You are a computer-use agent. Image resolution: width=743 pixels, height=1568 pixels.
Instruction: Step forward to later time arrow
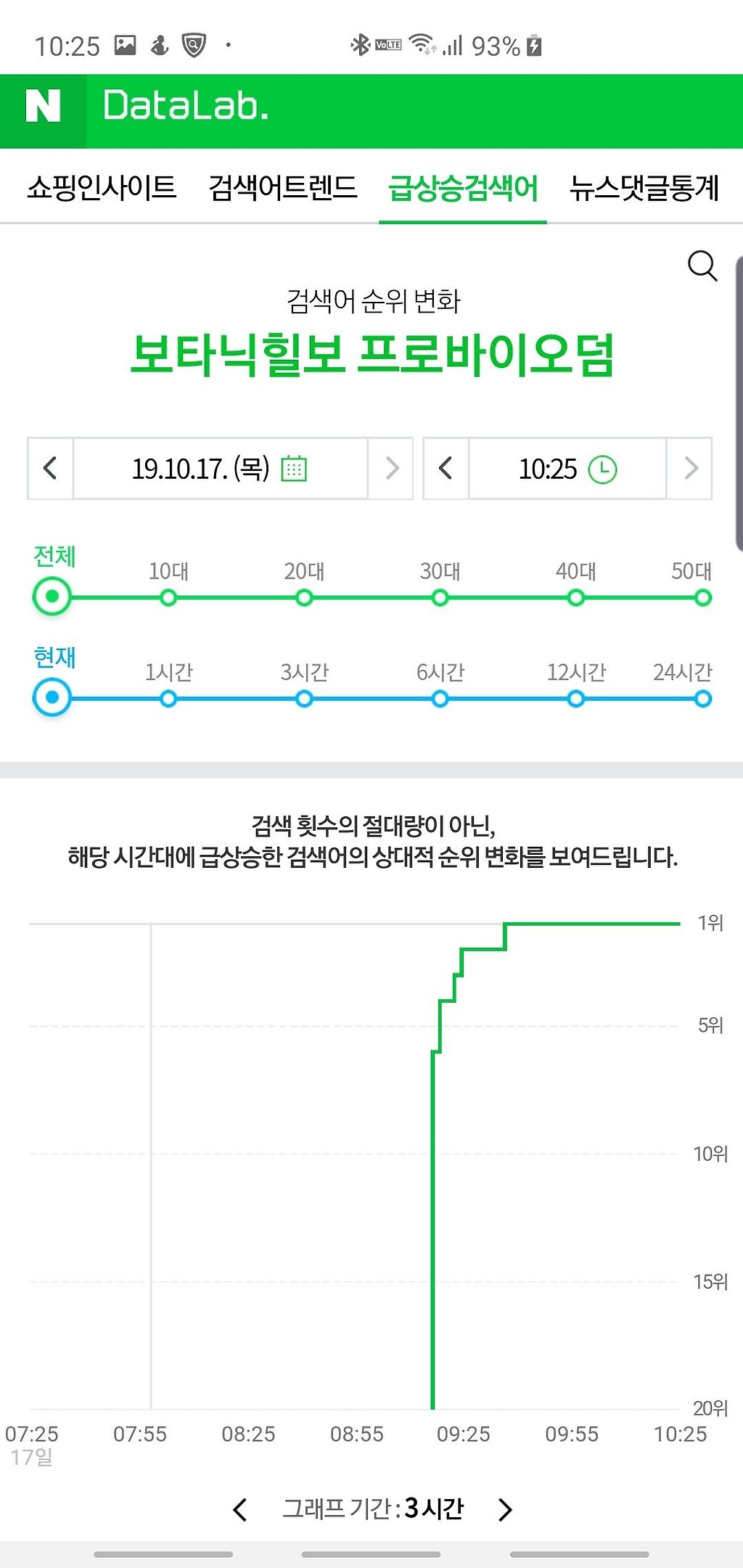pos(690,468)
